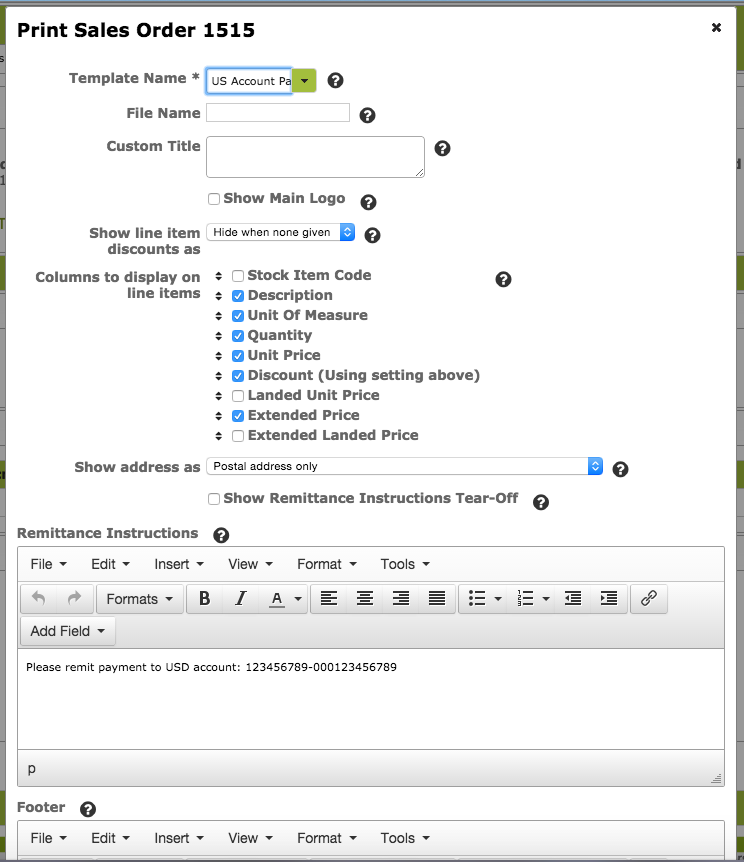744x862 pixels.
Task: Click the Remittance Instructions text body
Action: pyautogui.click(x=371, y=699)
